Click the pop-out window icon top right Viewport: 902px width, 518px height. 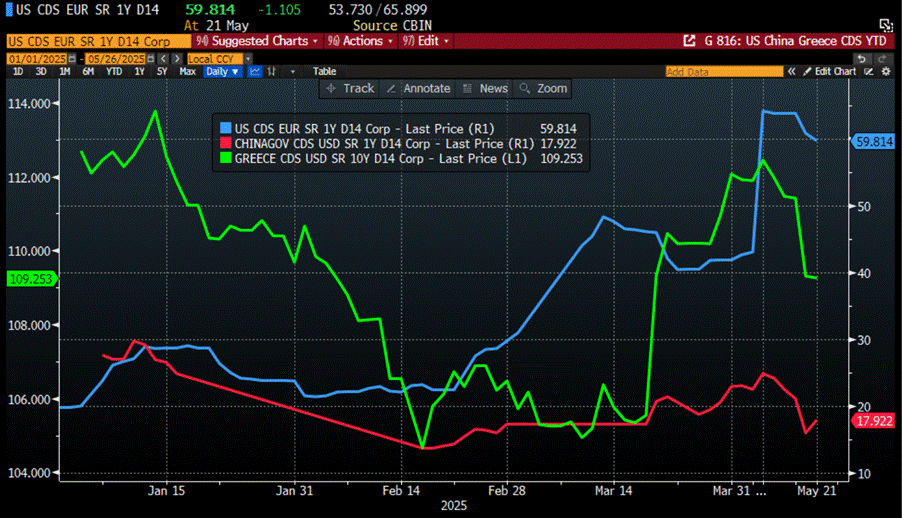(x=886, y=25)
